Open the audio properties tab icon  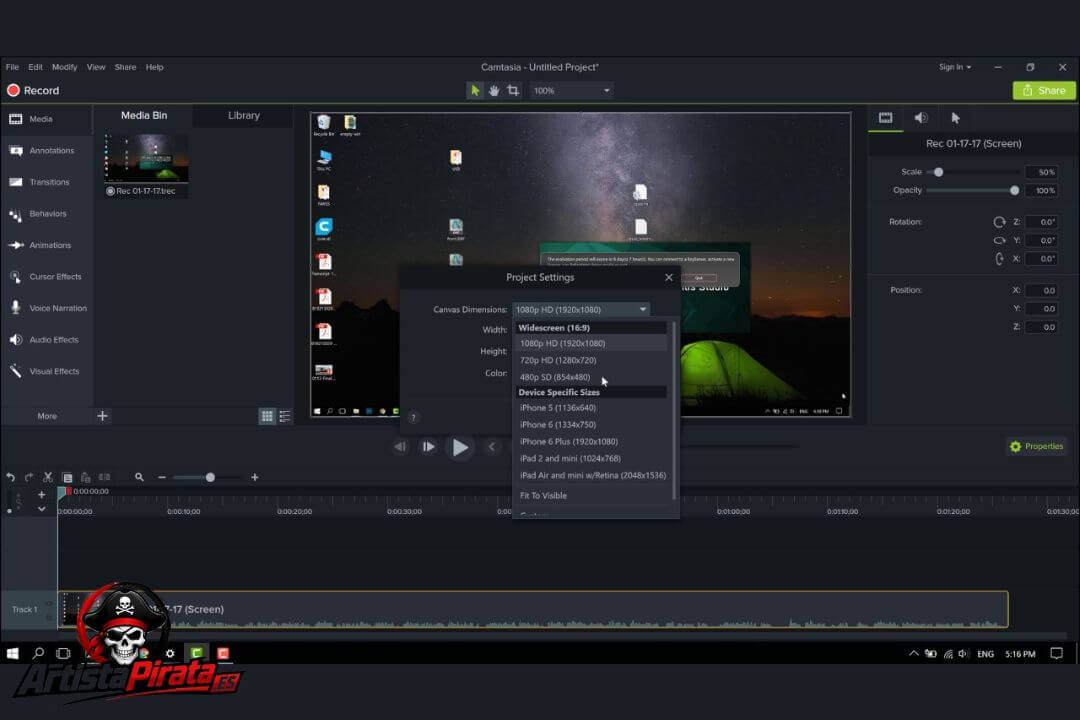click(920, 118)
